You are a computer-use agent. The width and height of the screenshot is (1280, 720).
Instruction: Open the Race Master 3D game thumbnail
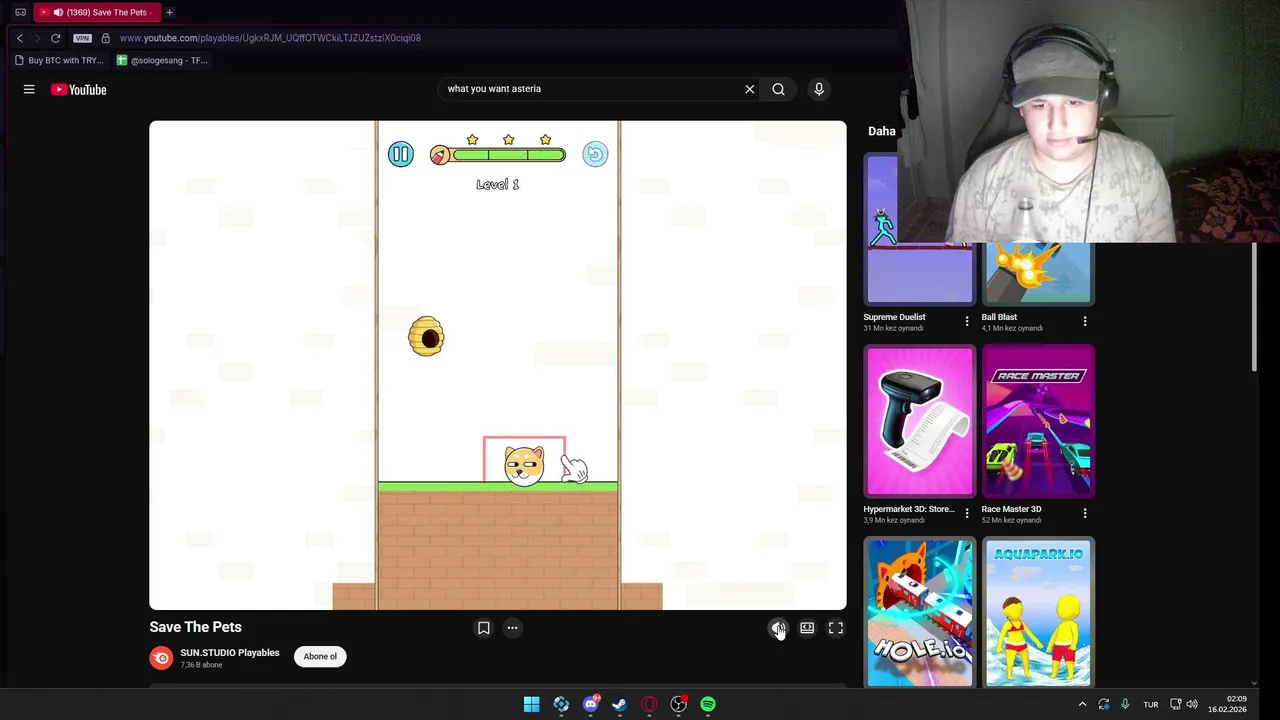pyautogui.click(x=1038, y=421)
